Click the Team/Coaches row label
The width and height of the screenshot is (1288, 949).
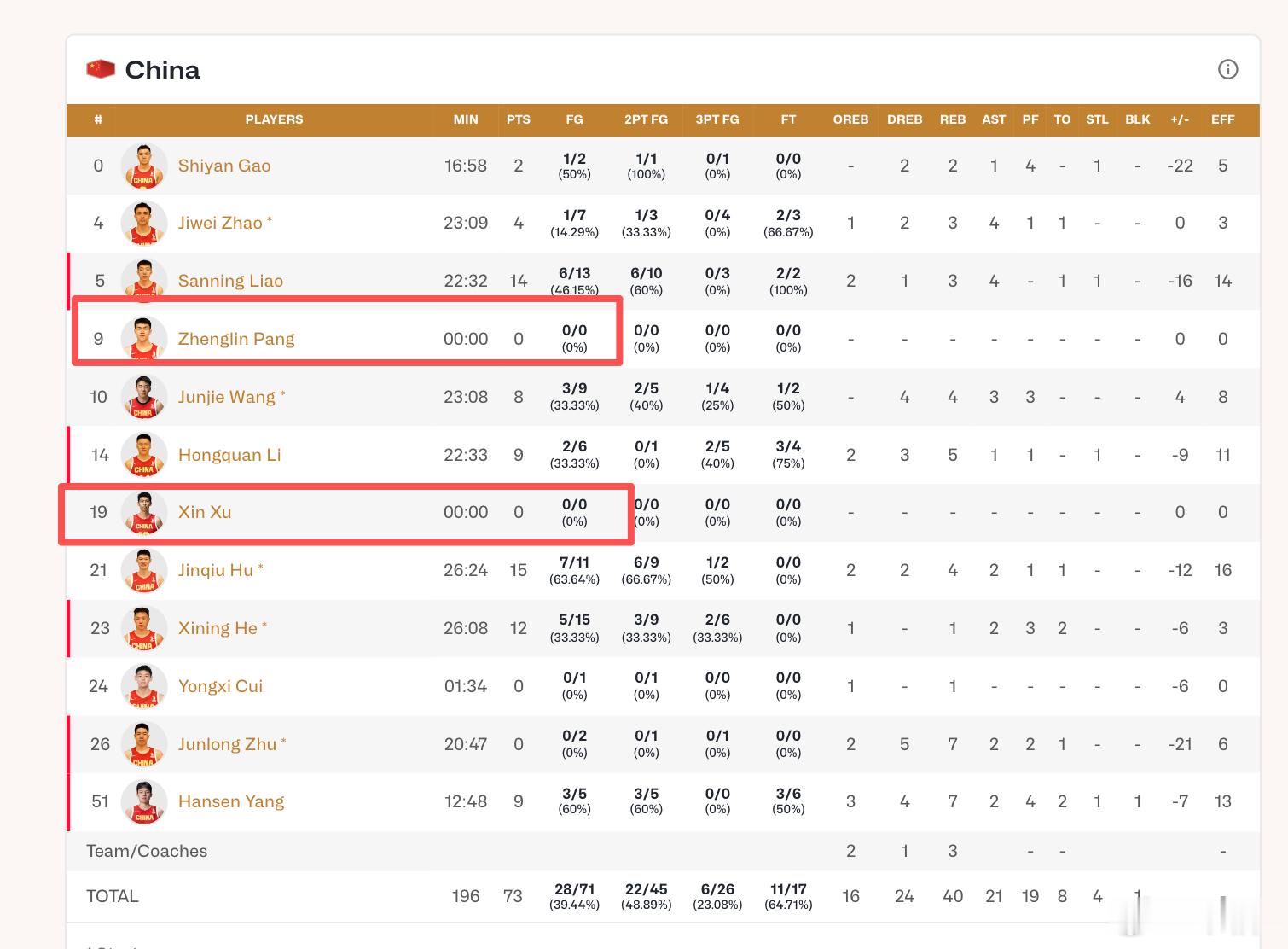point(147,851)
